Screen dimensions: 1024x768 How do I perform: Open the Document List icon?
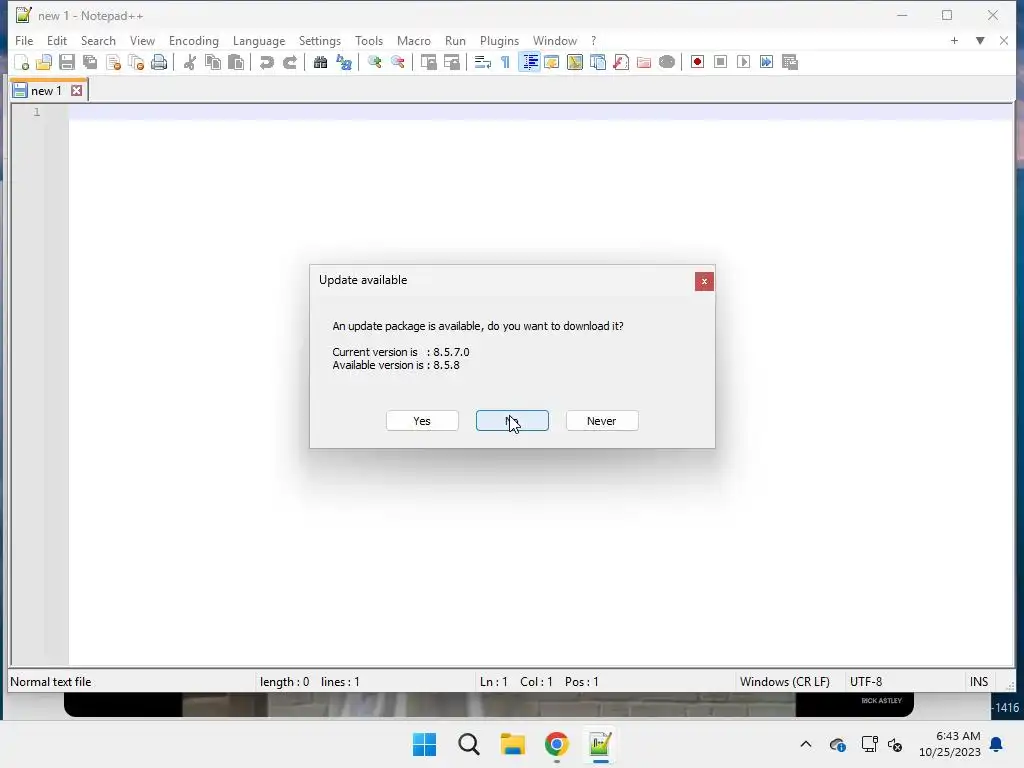tap(598, 62)
